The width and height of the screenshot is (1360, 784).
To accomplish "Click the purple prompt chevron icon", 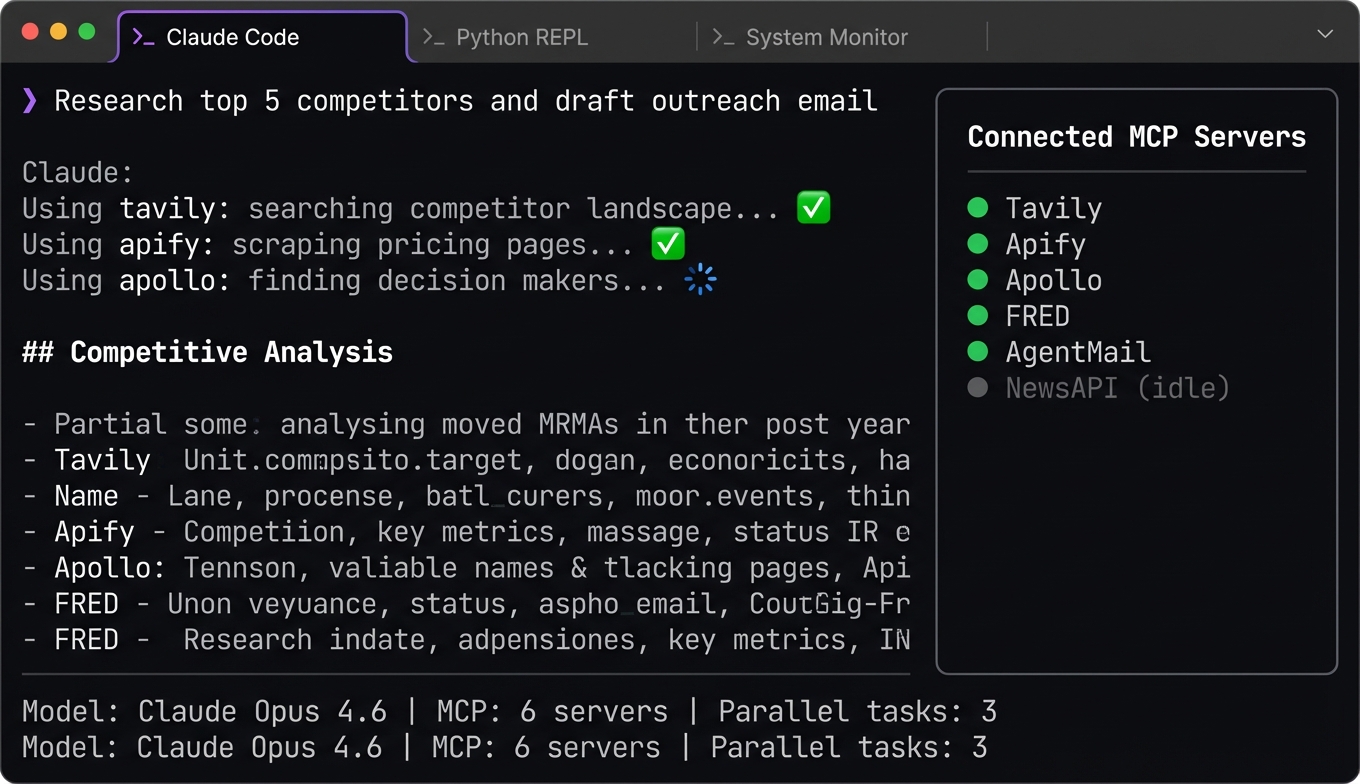I will 30,100.
